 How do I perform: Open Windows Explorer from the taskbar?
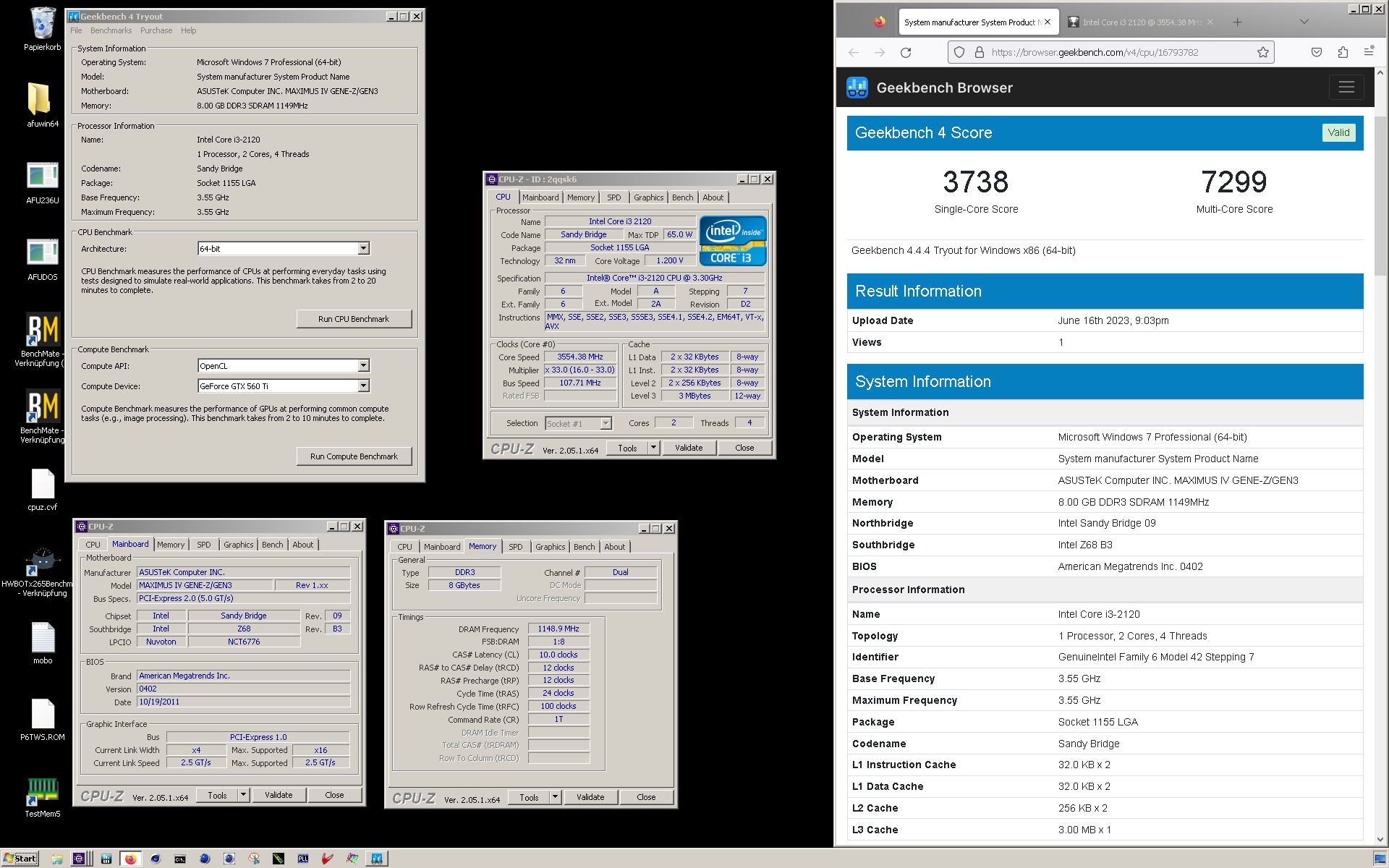[x=57, y=859]
